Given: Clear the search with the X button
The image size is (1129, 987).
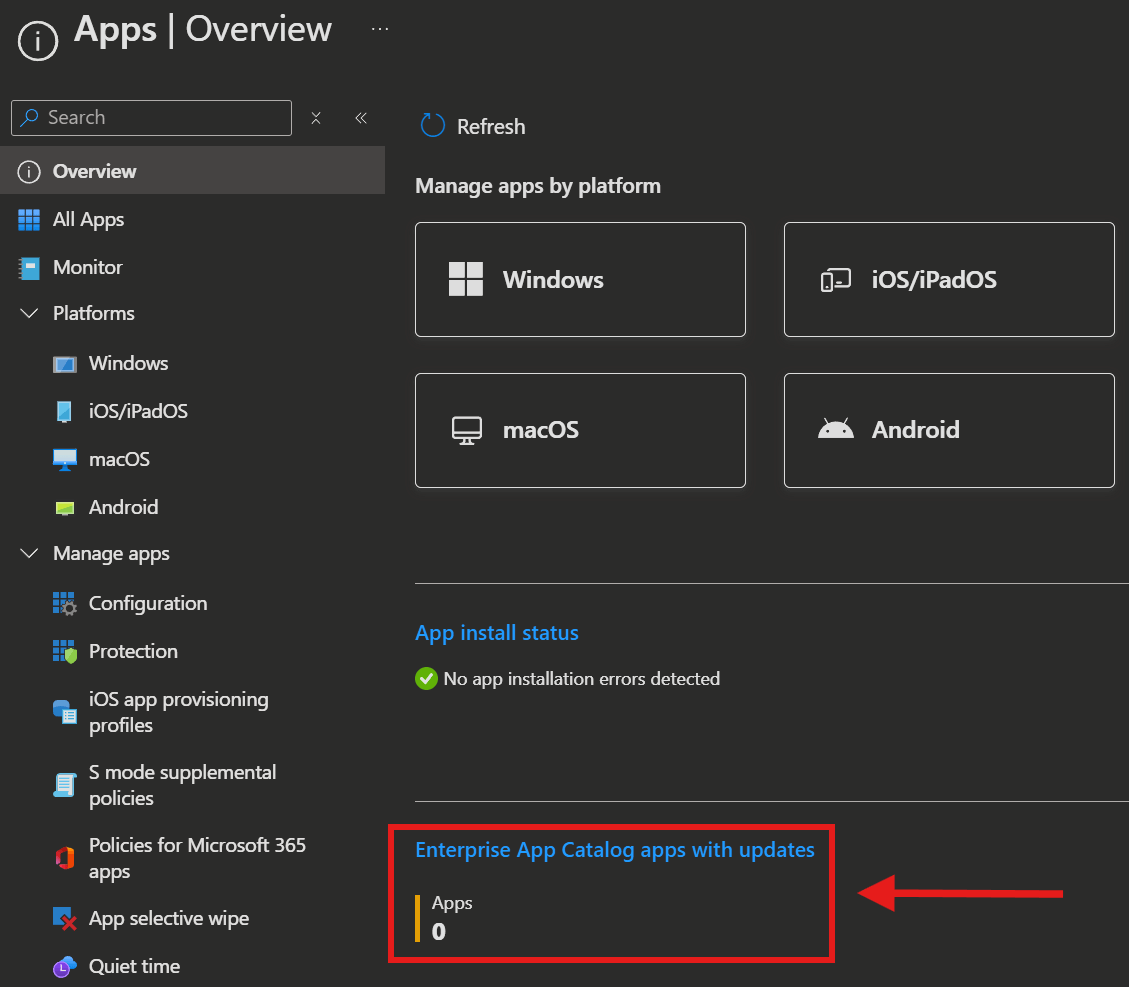Looking at the screenshot, I should point(315,118).
